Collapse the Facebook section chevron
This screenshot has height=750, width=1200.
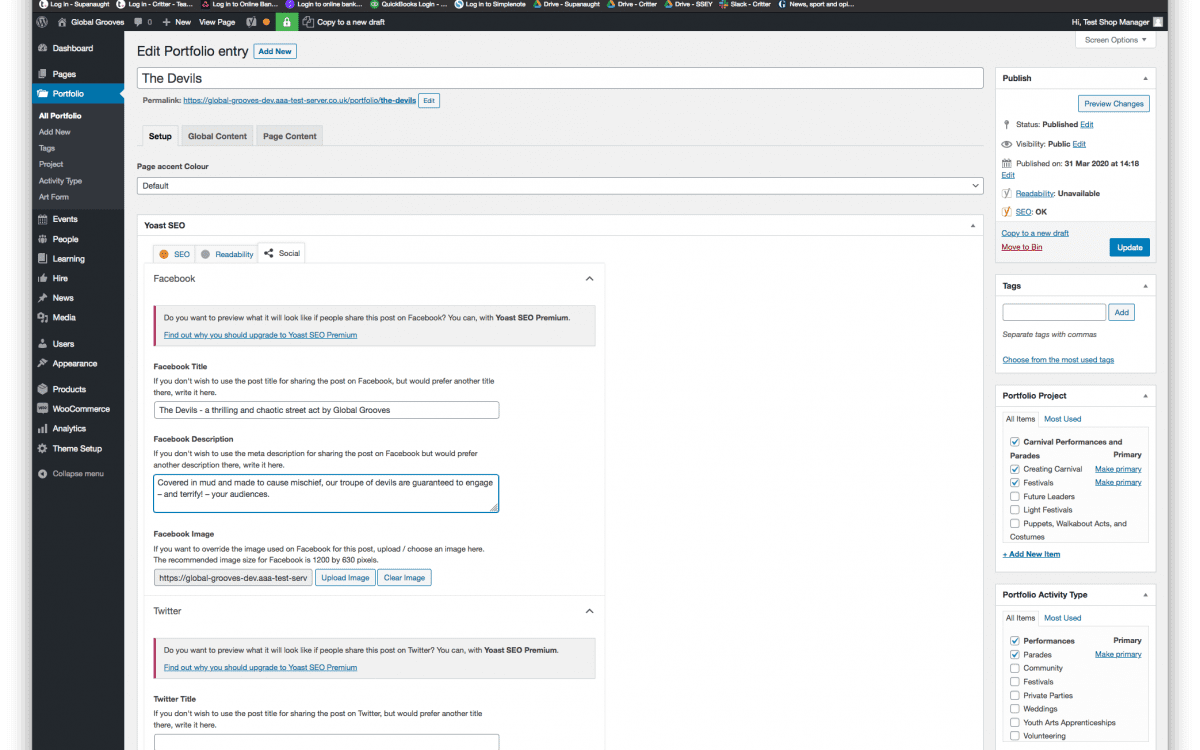589,279
